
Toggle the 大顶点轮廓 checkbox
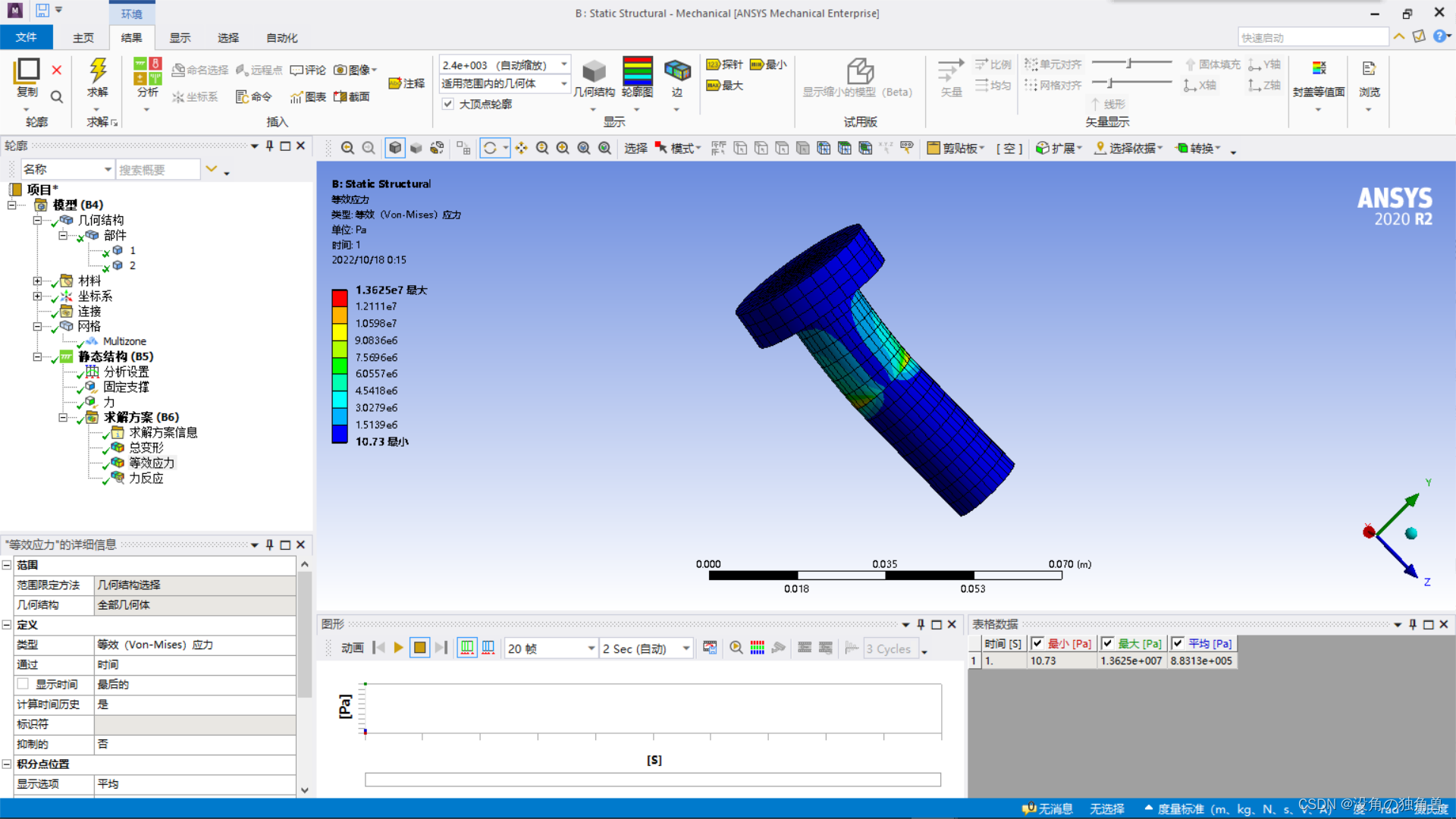point(448,104)
